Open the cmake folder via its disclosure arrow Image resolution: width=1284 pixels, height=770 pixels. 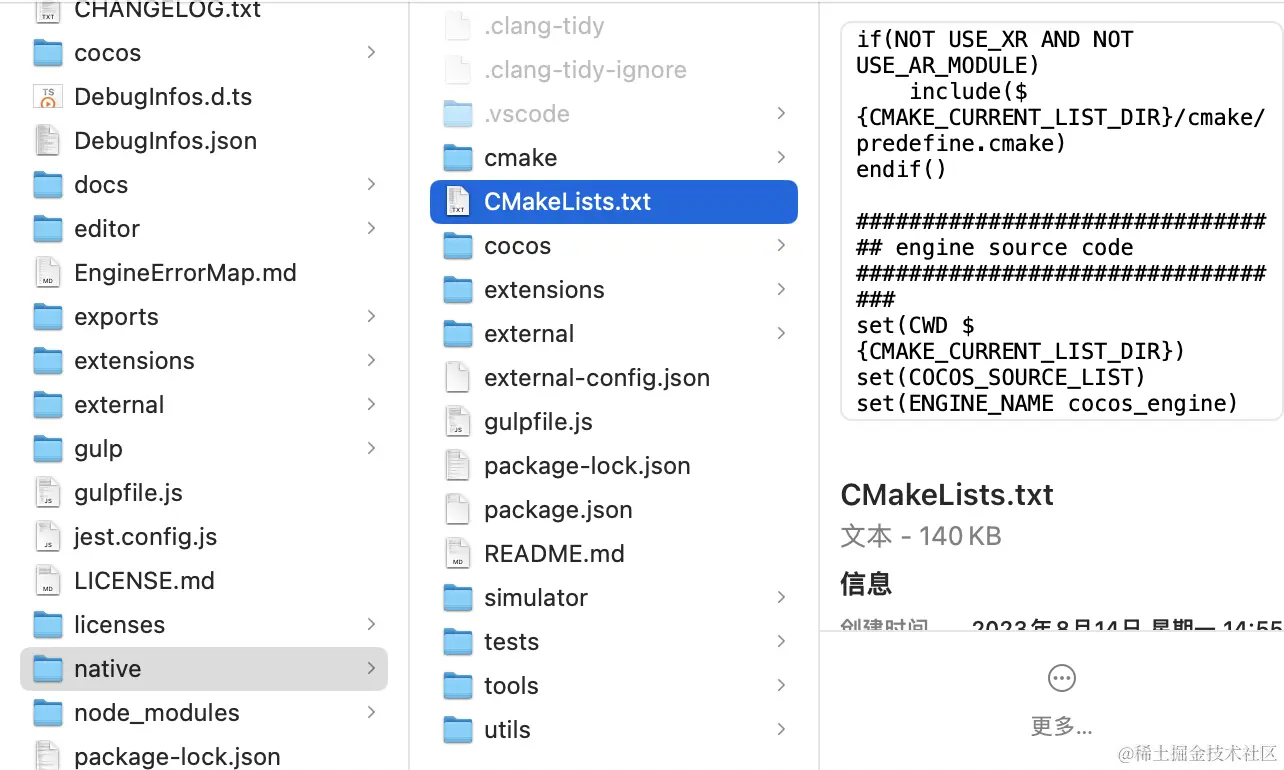coord(781,157)
